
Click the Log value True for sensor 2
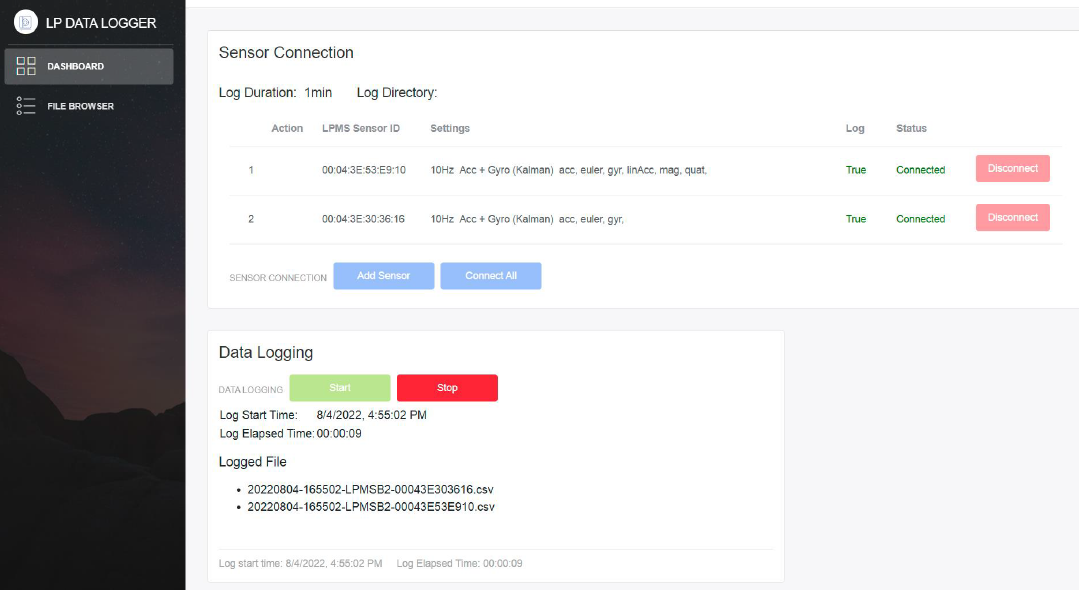tap(856, 219)
